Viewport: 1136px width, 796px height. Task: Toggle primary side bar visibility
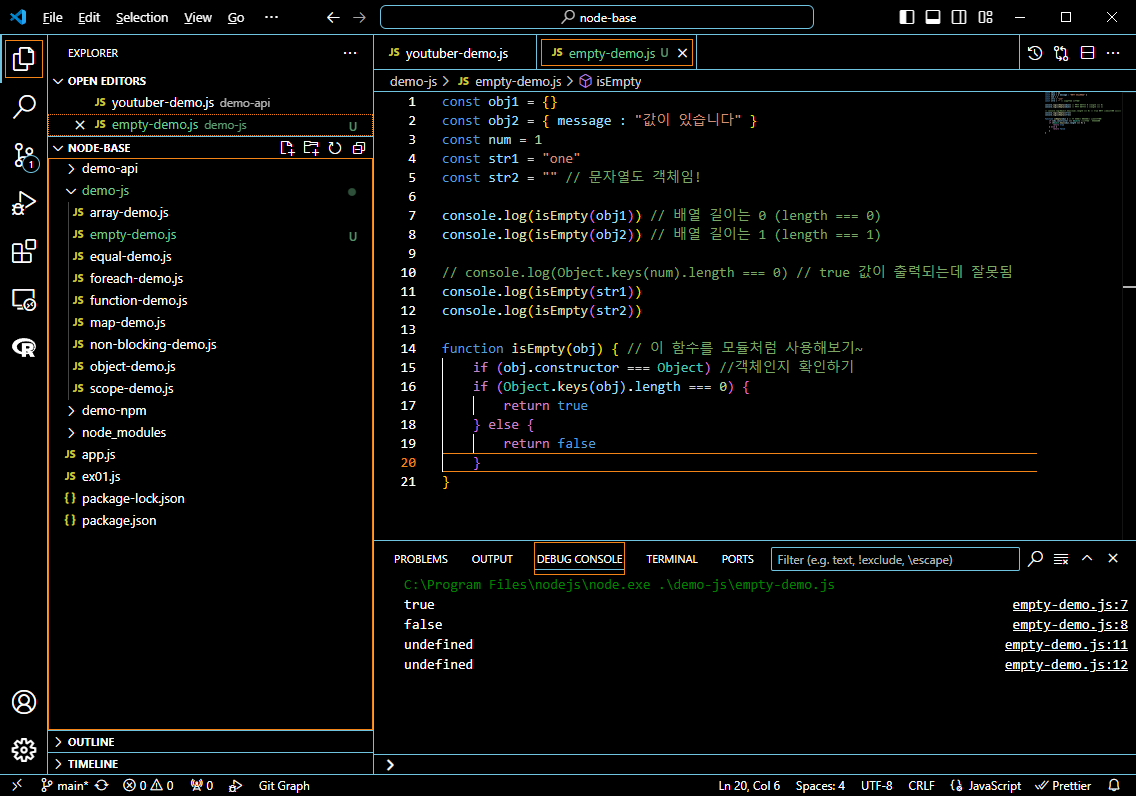click(x=907, y=17)
